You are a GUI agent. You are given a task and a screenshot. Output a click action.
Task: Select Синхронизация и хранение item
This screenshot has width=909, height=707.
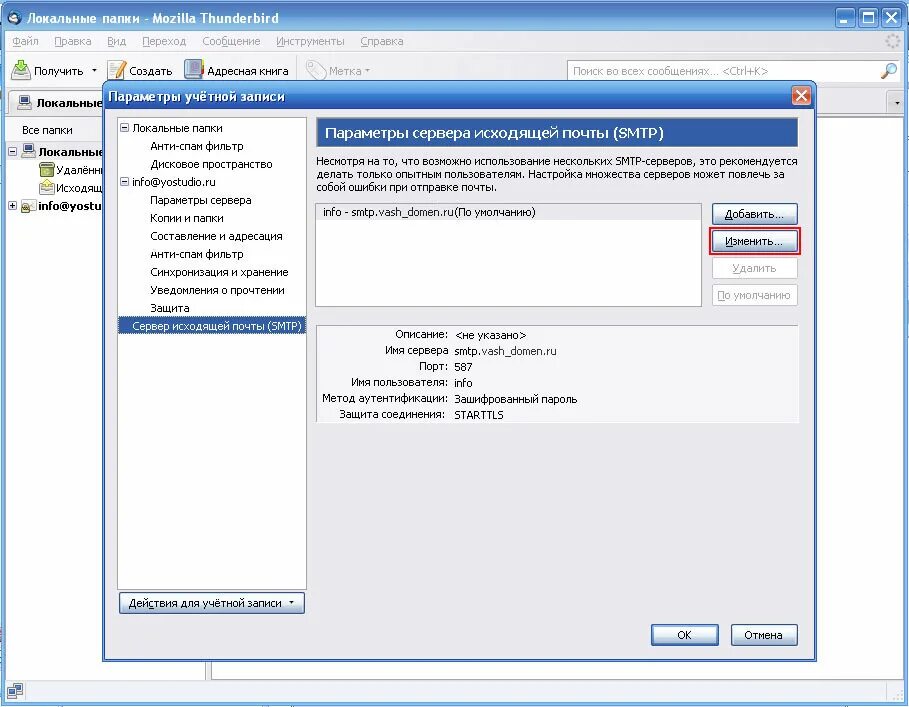point(219,272)
